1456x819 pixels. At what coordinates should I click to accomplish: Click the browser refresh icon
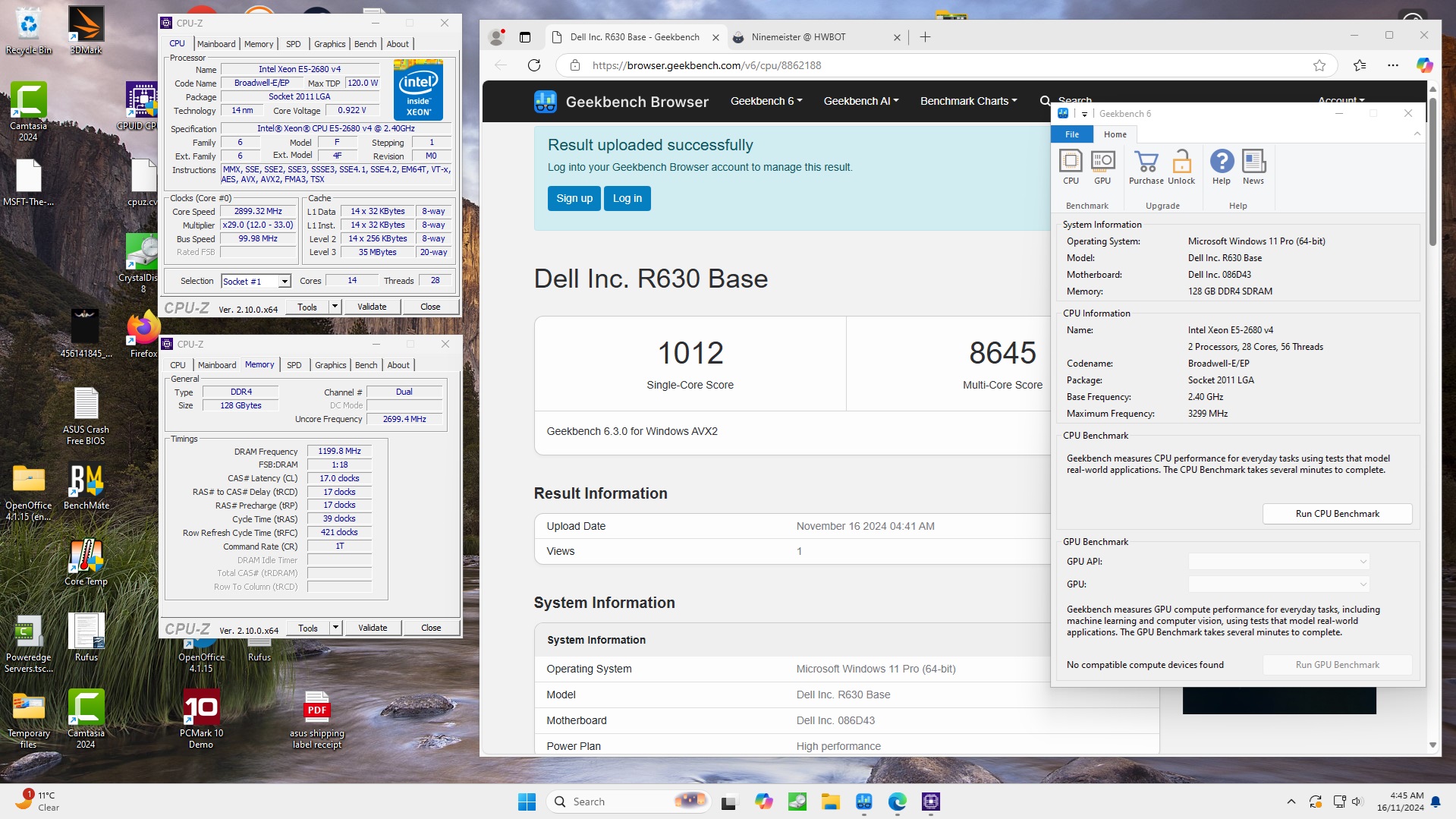(534, 65)
